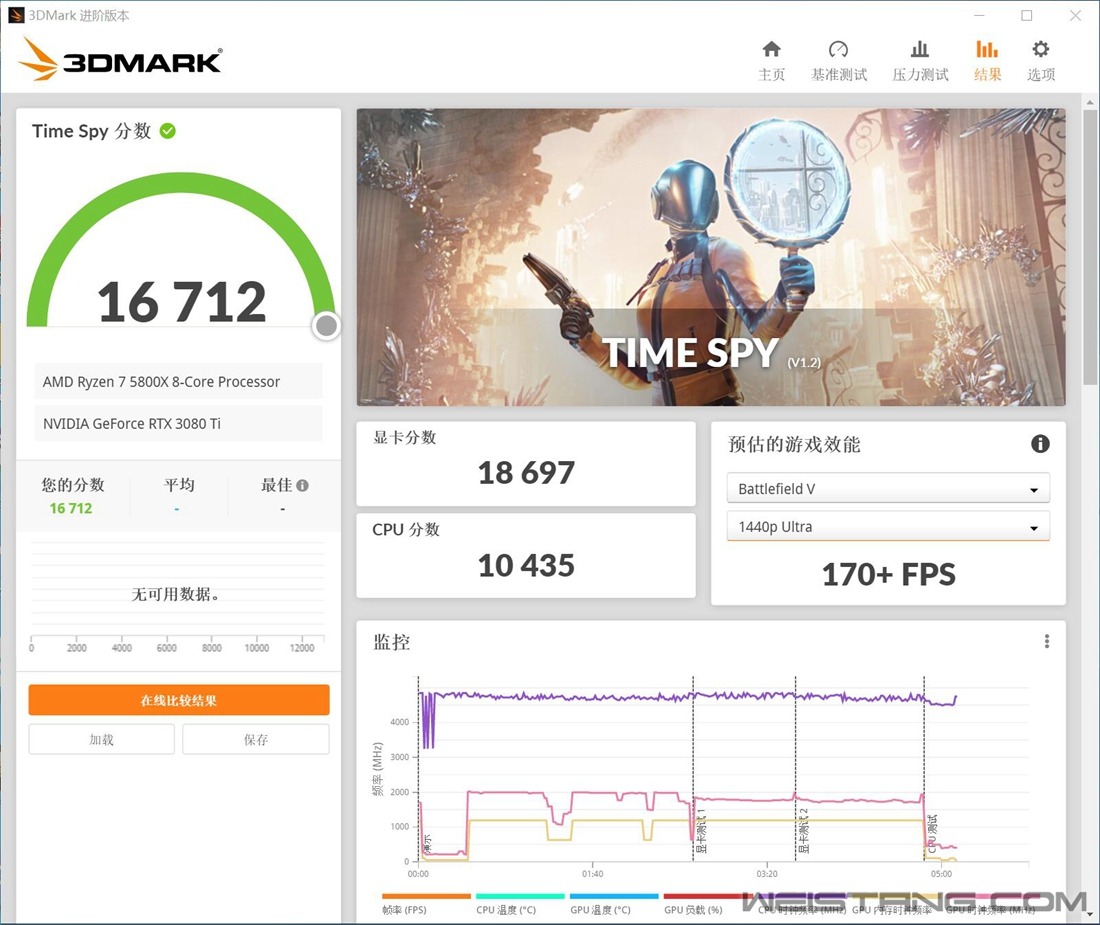Click the 加载 load button

coord(102,739)
